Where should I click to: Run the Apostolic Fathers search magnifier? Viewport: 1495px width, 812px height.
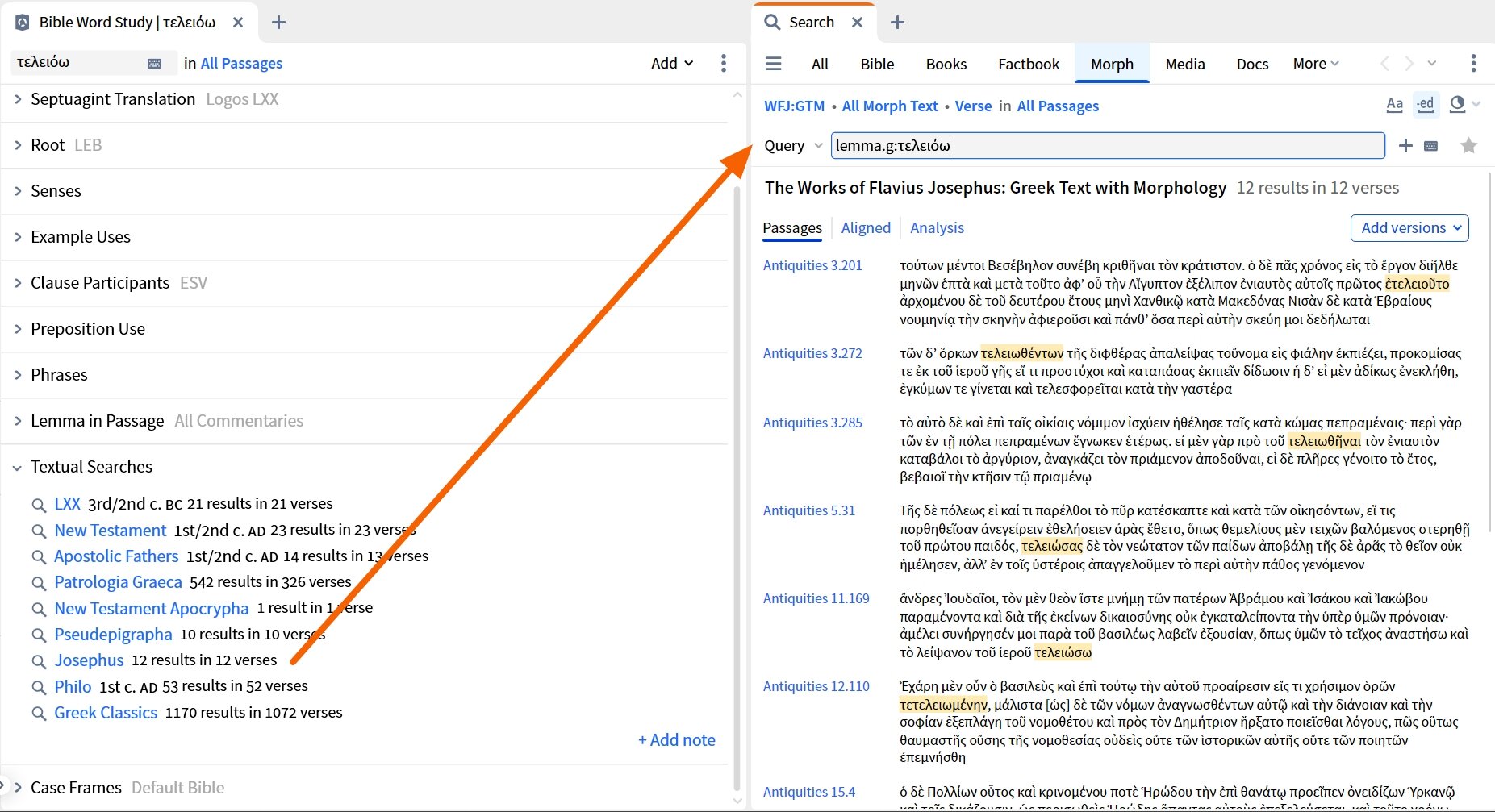(x=39, y=557)
